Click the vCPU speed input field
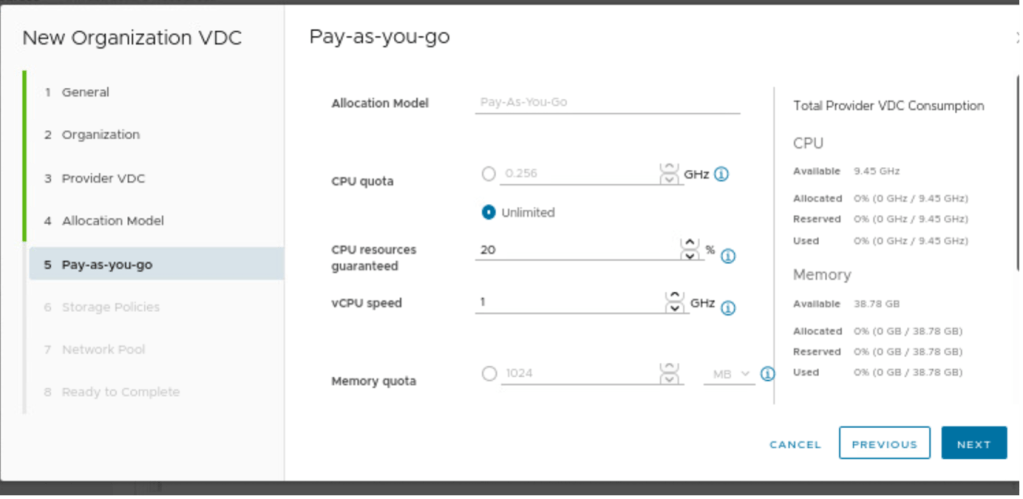The width and height of the screenshot is (1023, 499). coord(565,302)
